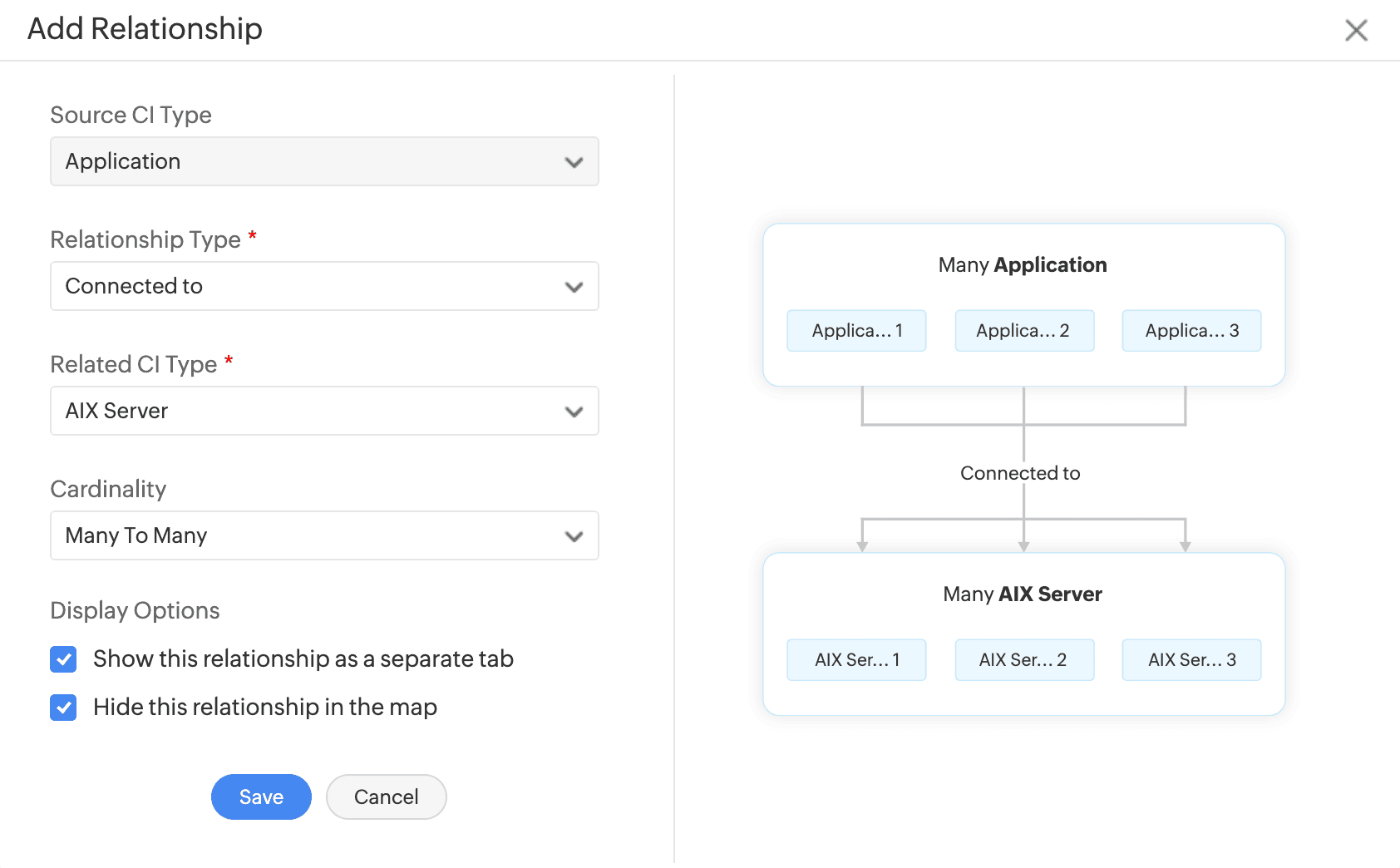Select the Applica... 3 node in diagram
This screenshot has width=1400, height=868.
[1191, 331]
